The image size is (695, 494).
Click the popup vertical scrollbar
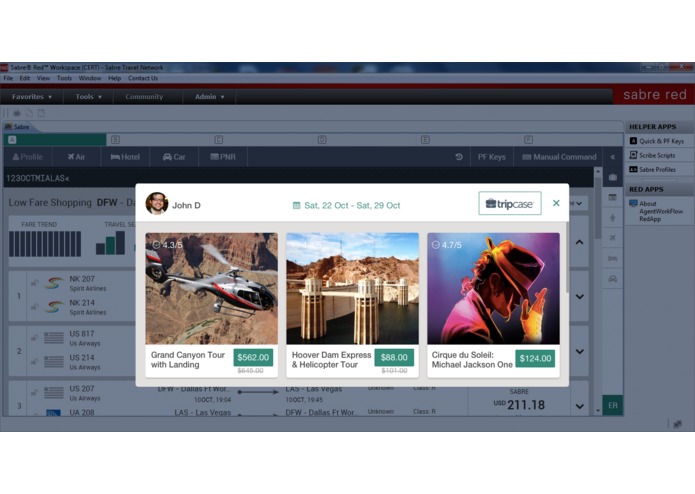pos(567,257)
